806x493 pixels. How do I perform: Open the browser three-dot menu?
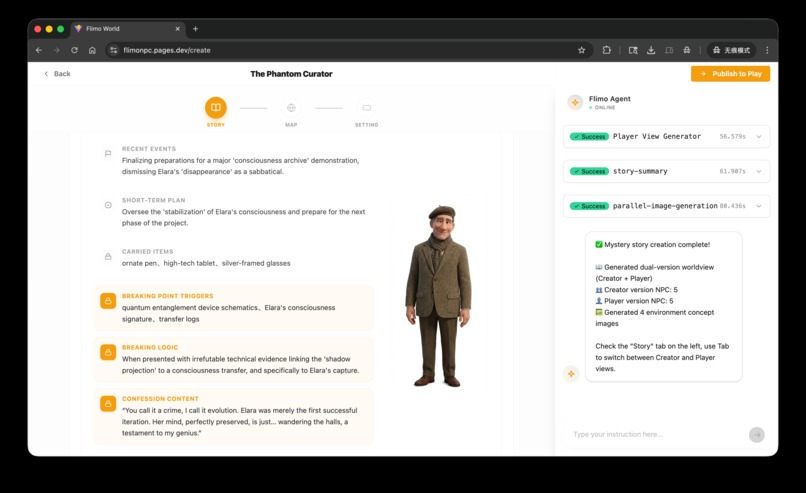pyautogui.click(x=767, y=50)
